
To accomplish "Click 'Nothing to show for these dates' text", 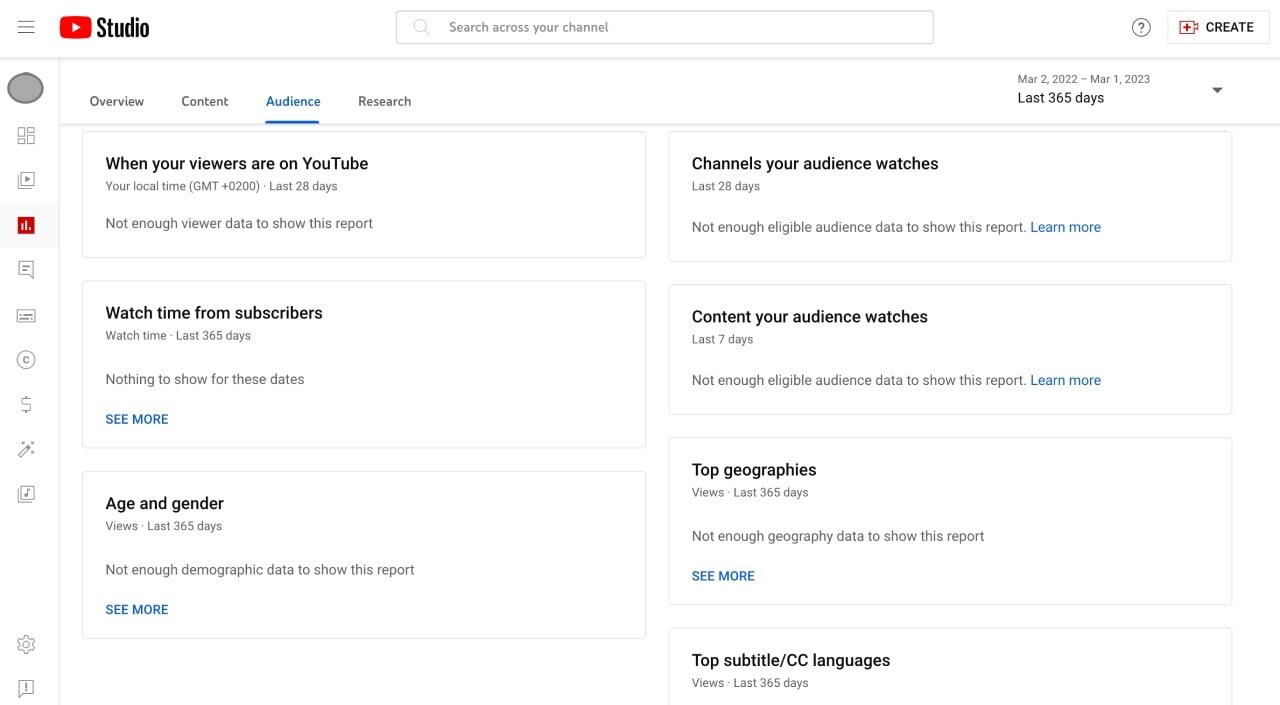I will pyautogui.click(x=205, y=379).
